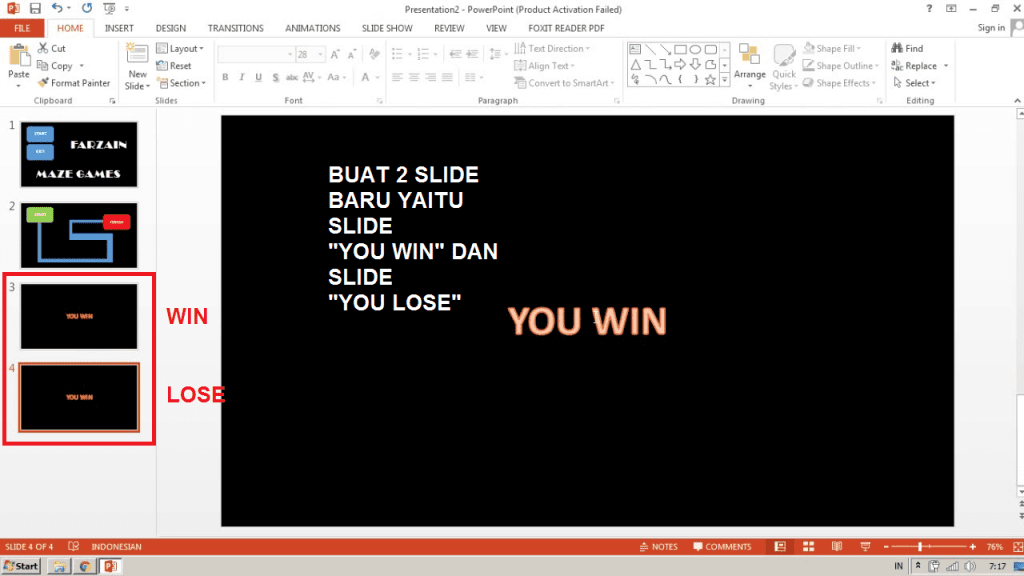Image resolution: width=1024 pixels, height=576 pixels.
Task: Open the Arrange objects menu
Action: tap(749, 67)
